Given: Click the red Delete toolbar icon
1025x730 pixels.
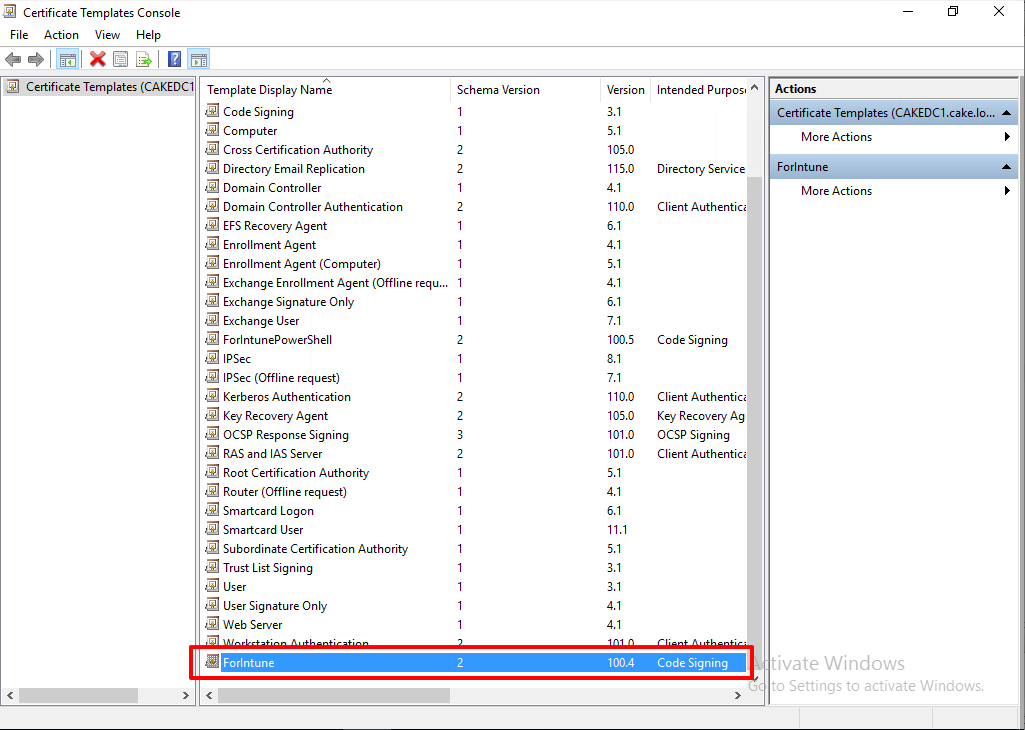Looking at the screenshot, I should [x=97, y=59].
